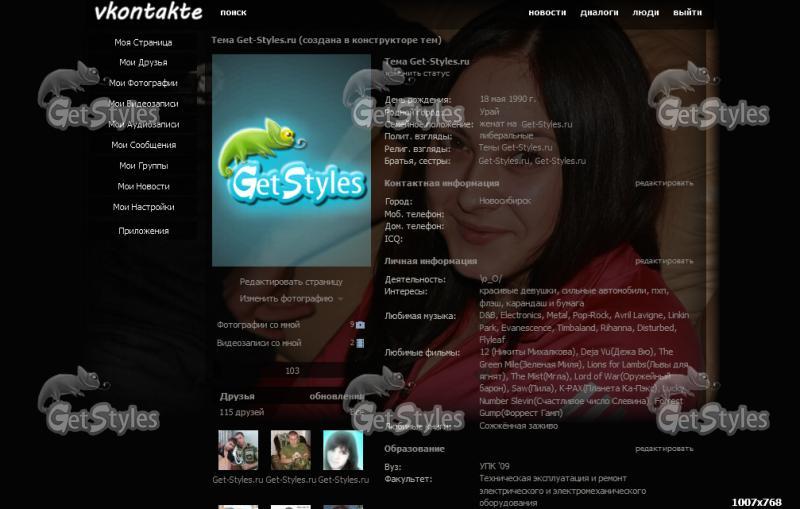Click Редактировать страницу link

(x=291, y=282)
